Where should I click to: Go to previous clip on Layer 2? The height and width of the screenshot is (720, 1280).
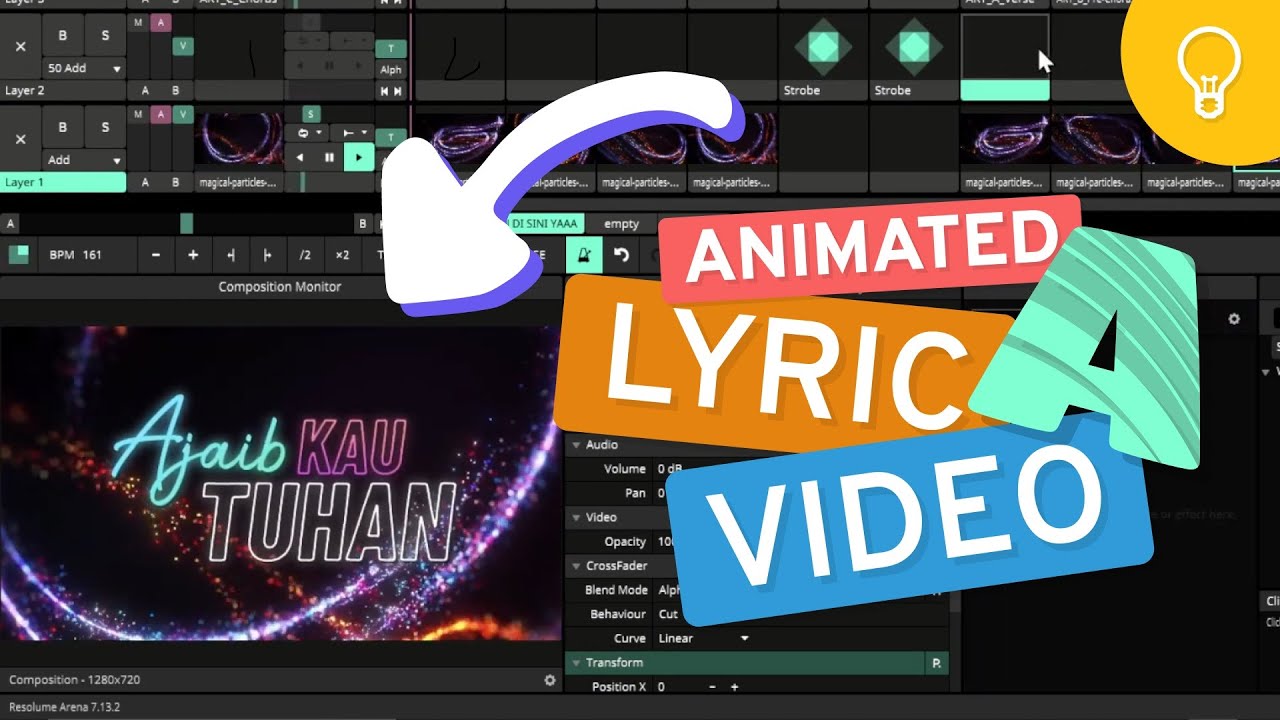click(385, 91)
